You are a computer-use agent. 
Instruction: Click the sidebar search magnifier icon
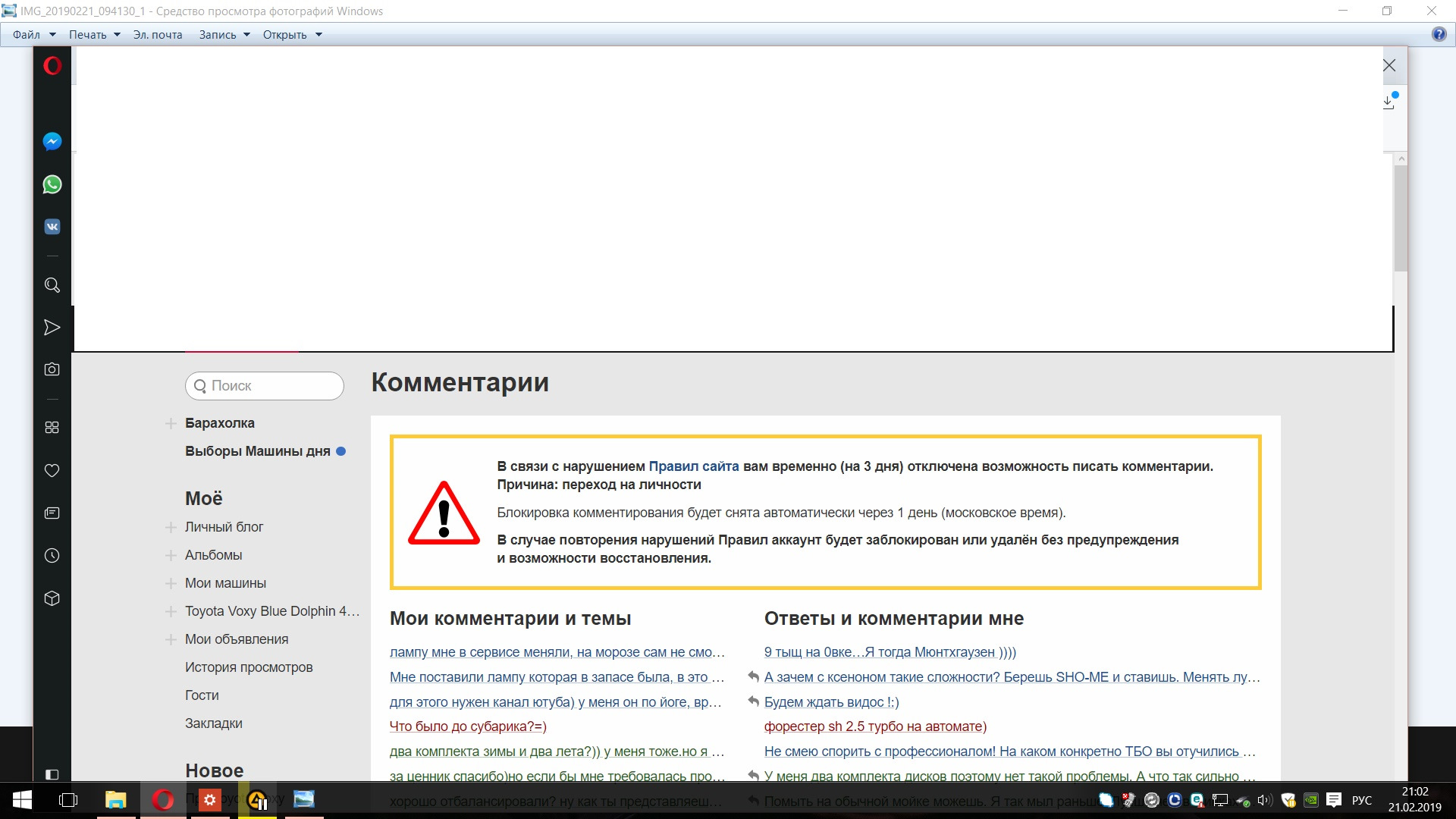coord(52,285)
